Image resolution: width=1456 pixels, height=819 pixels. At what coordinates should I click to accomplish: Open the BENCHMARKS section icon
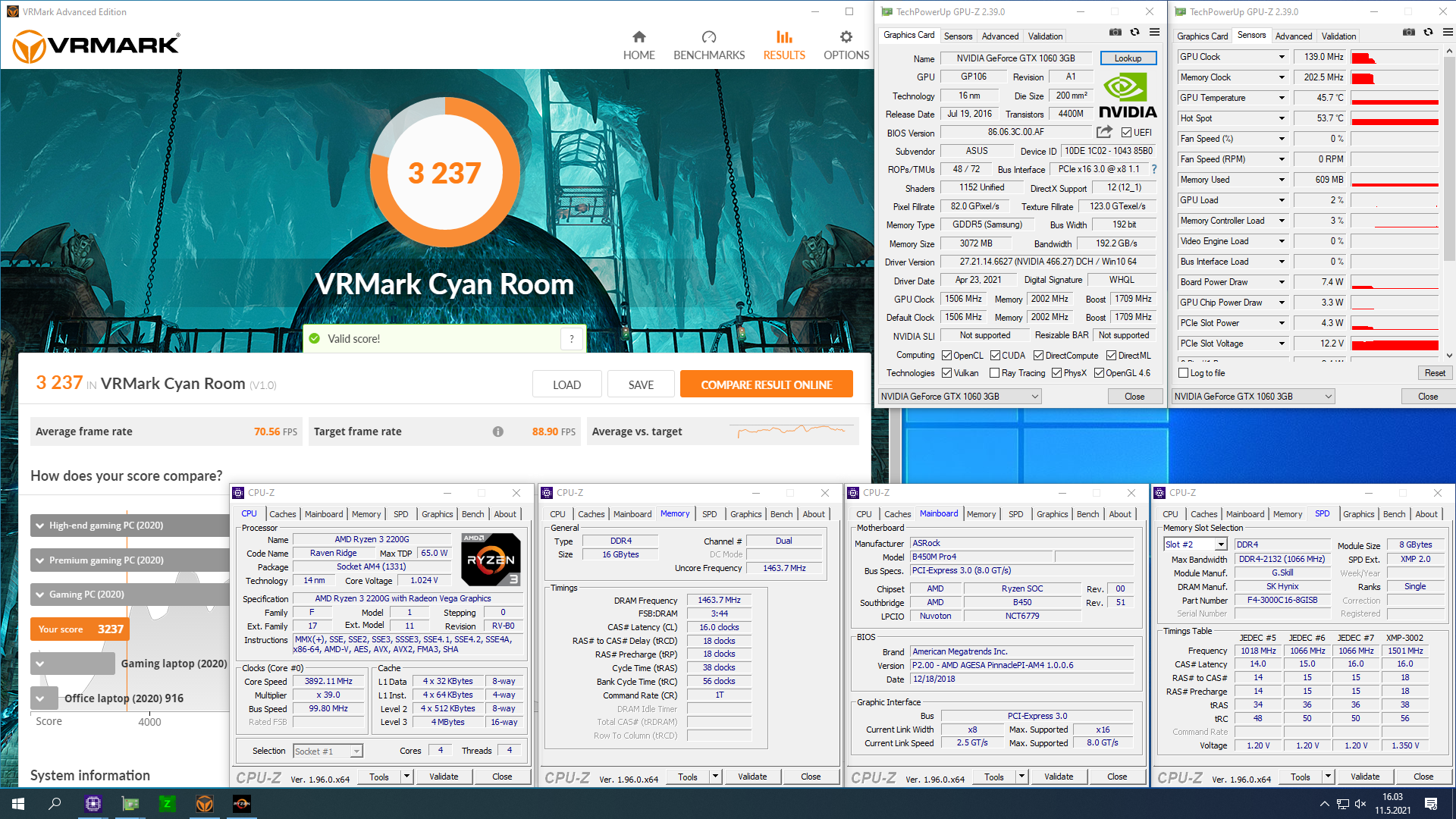click(x=709, y=37)
